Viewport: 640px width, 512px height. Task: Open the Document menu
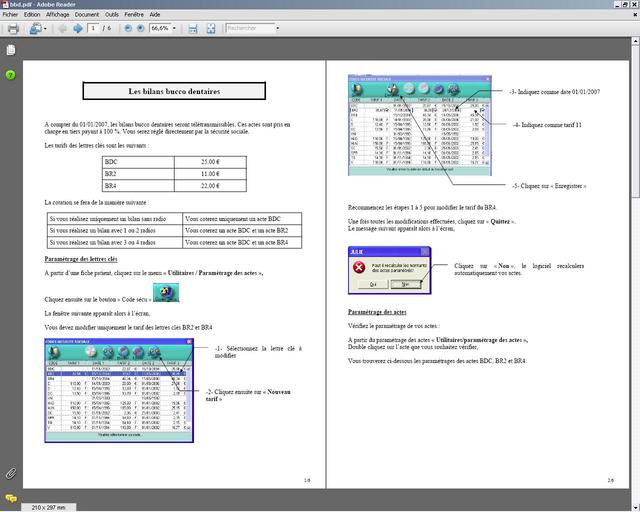87,14
